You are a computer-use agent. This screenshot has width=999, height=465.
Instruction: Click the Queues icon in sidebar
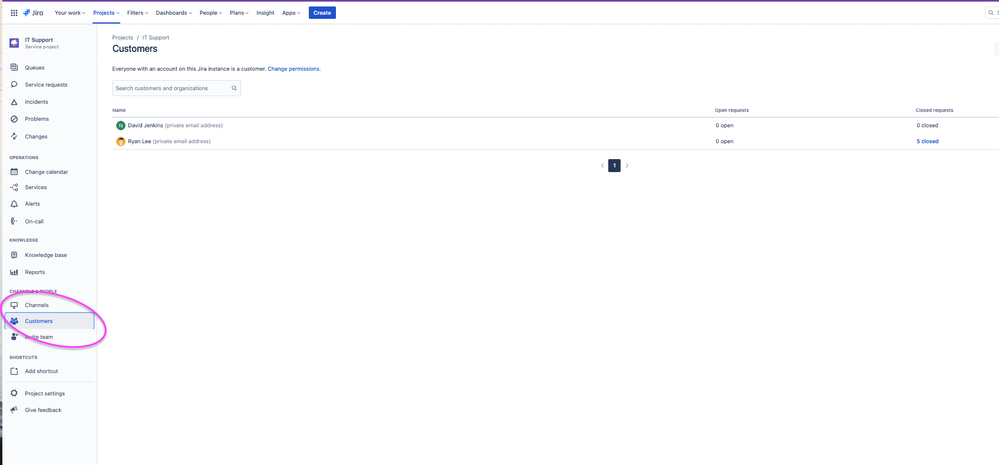point(14,68)
